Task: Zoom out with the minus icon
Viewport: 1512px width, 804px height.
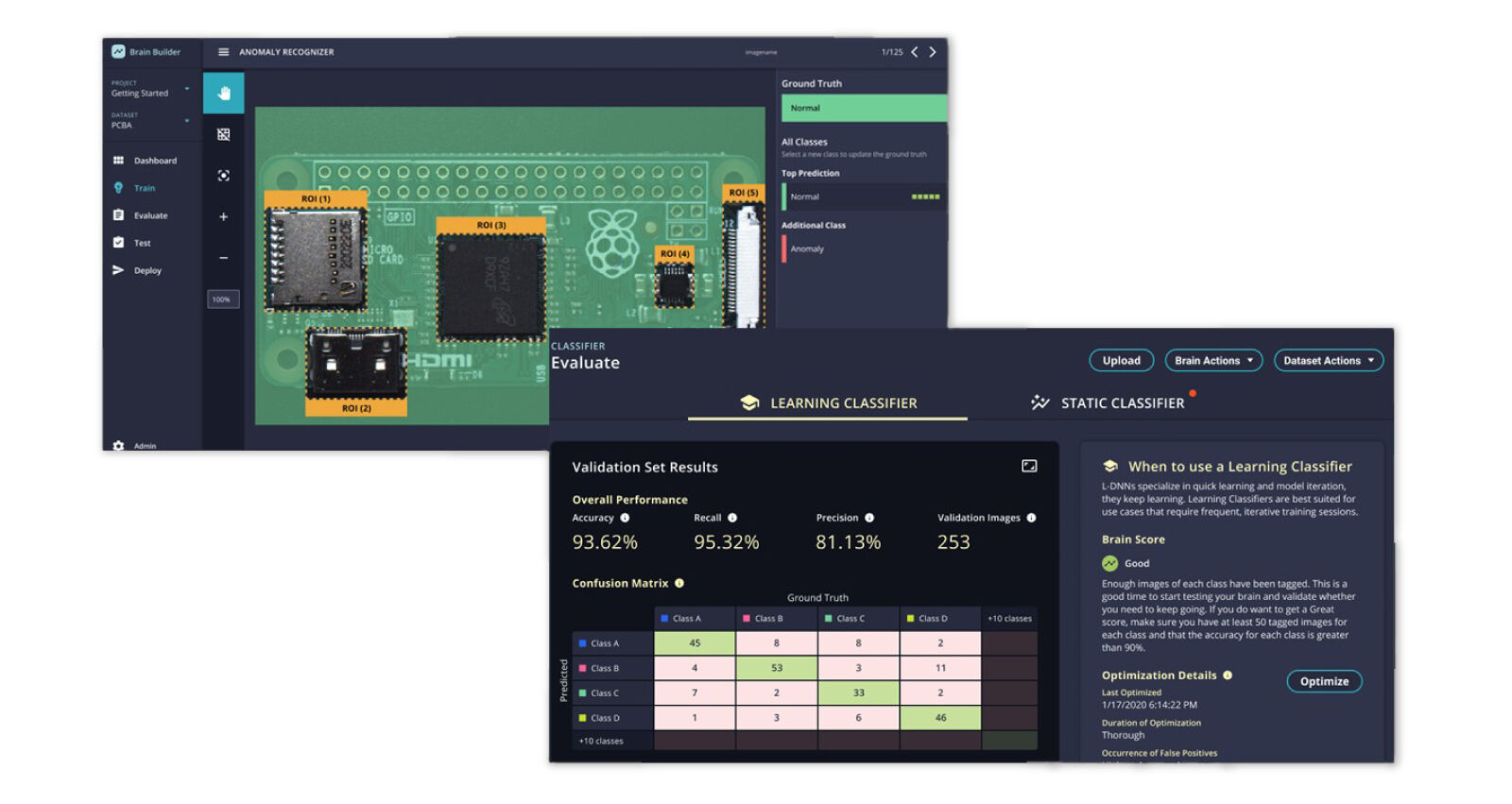Action: 224,258
